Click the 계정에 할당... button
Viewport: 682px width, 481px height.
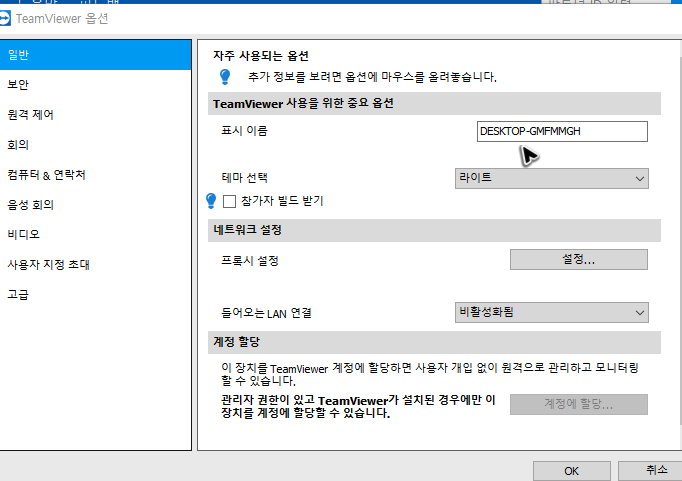(578, 404)
